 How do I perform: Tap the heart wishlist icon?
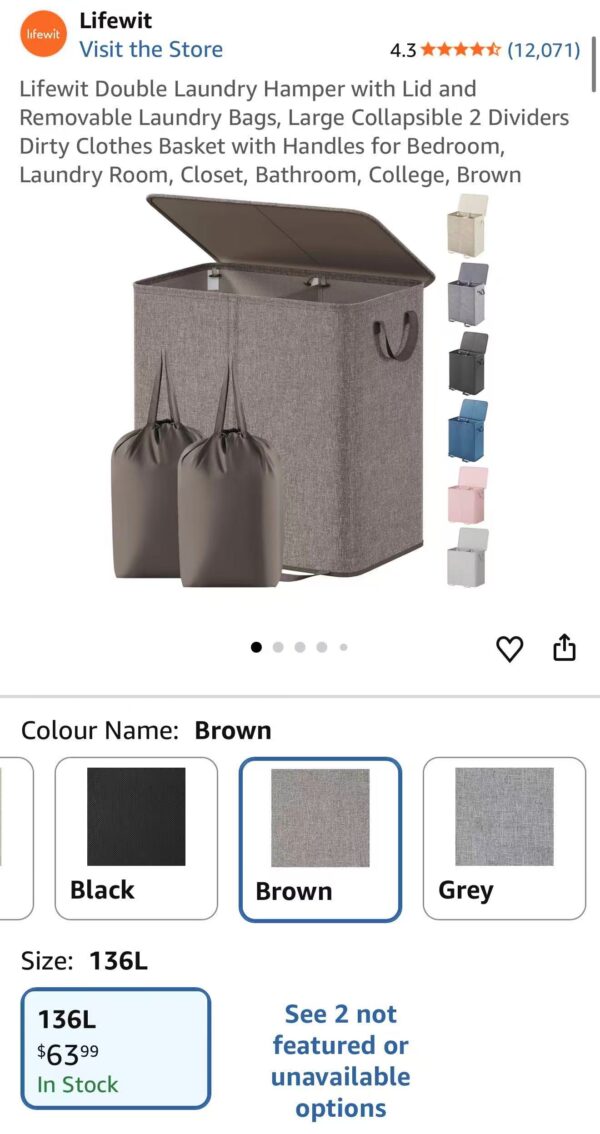[510, 650]
